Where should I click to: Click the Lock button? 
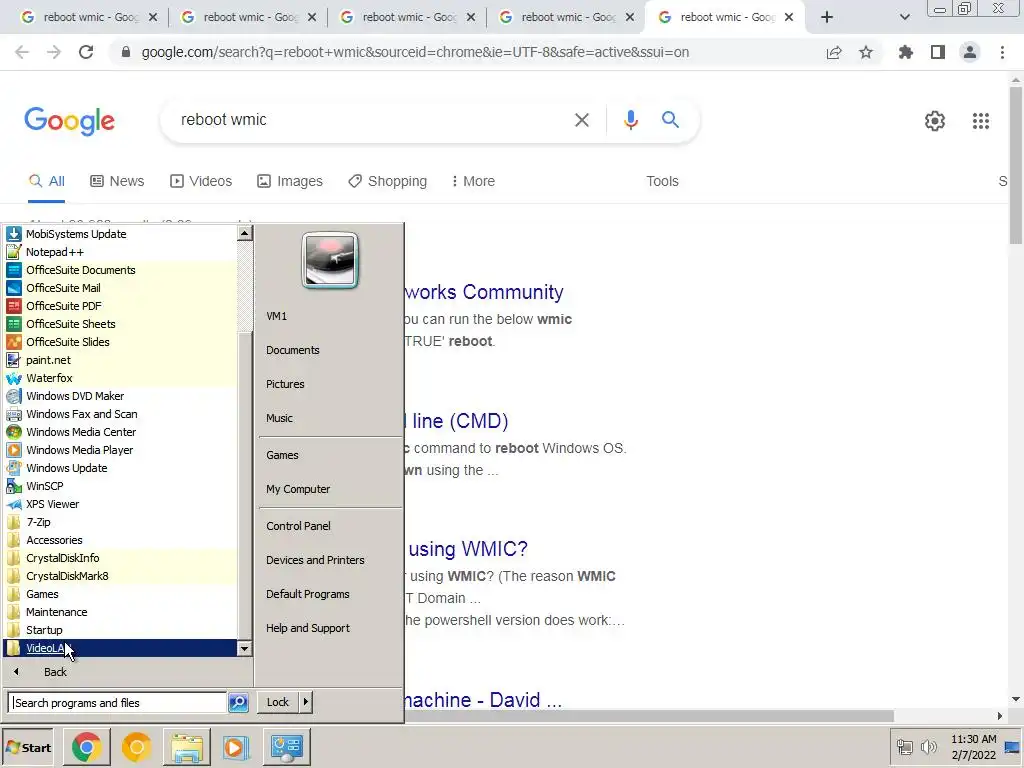pyautogui.click(x=278, y=702)
